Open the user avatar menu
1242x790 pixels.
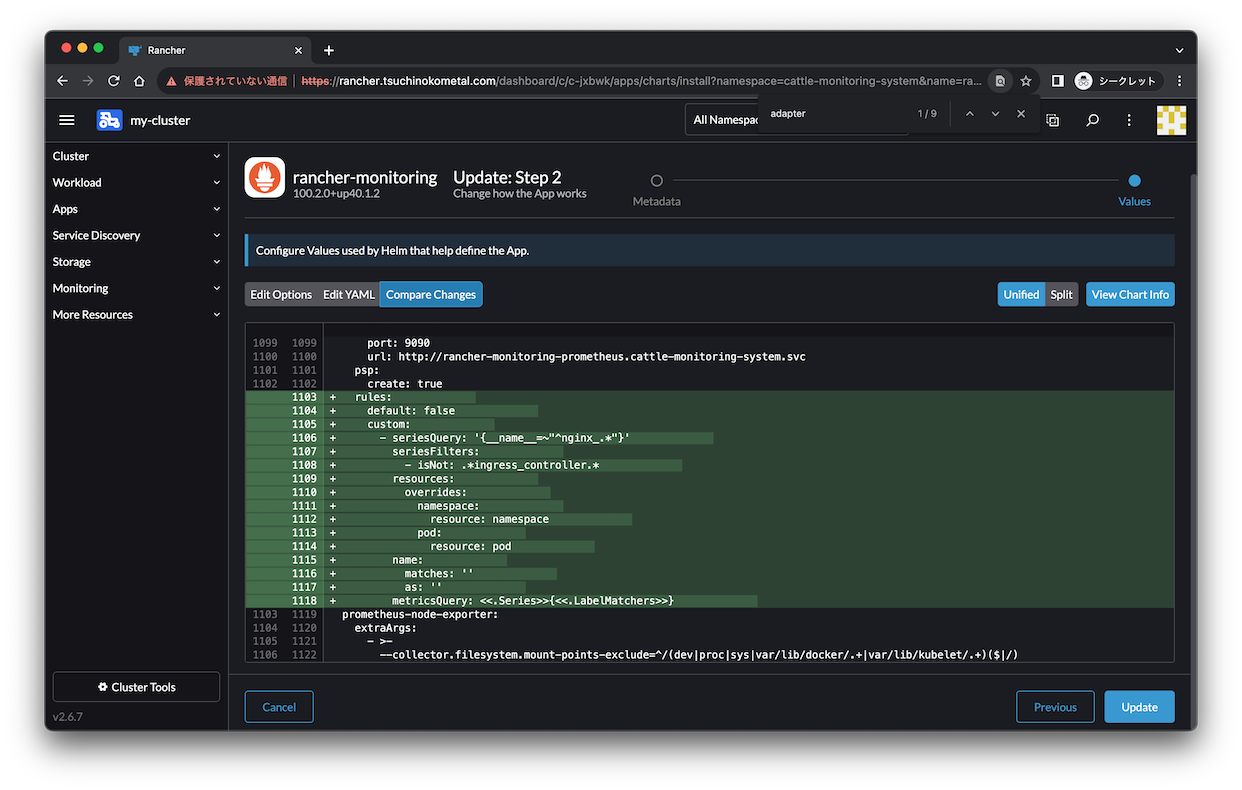1172,120
